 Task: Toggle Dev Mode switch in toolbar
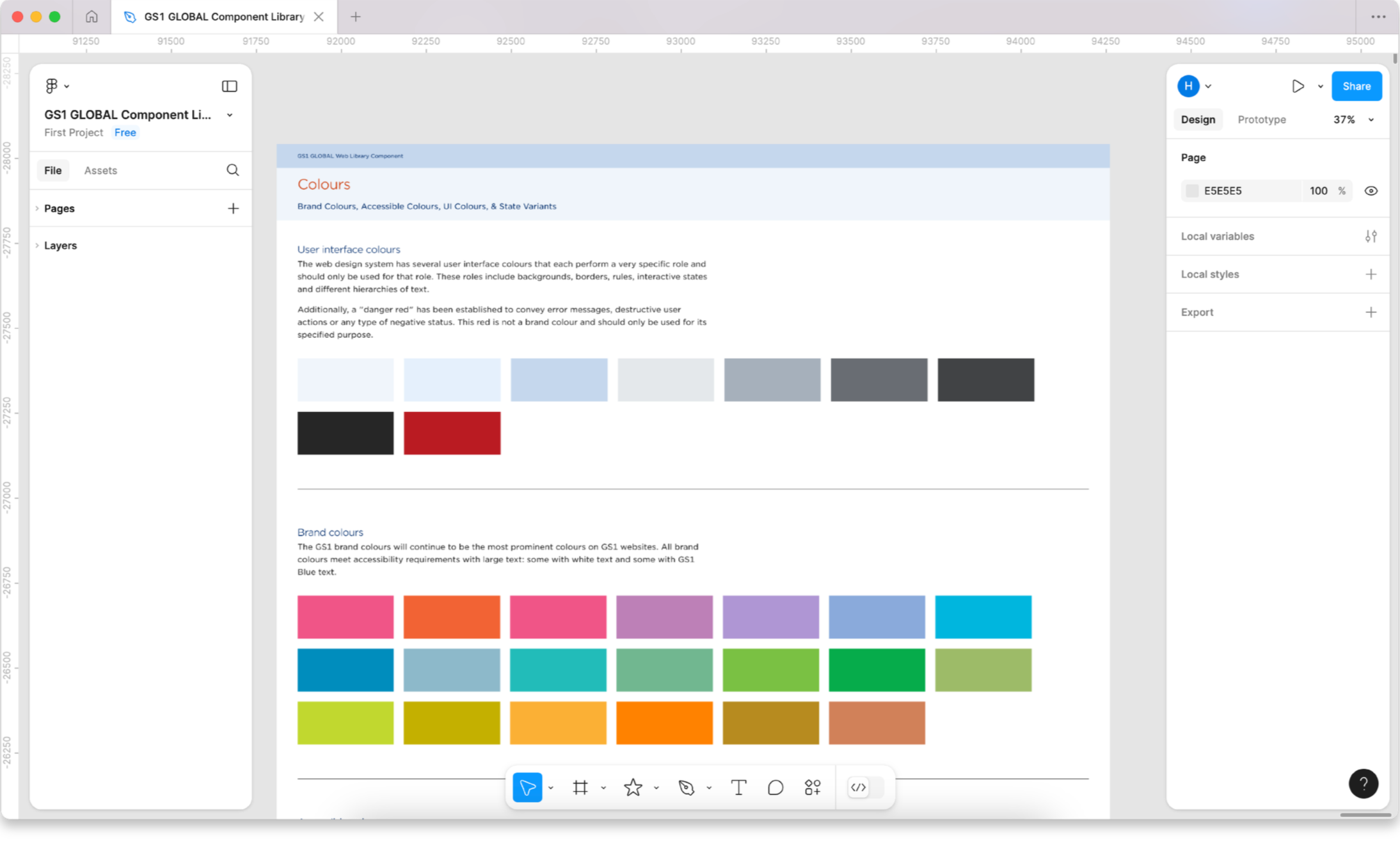[866, 787]
